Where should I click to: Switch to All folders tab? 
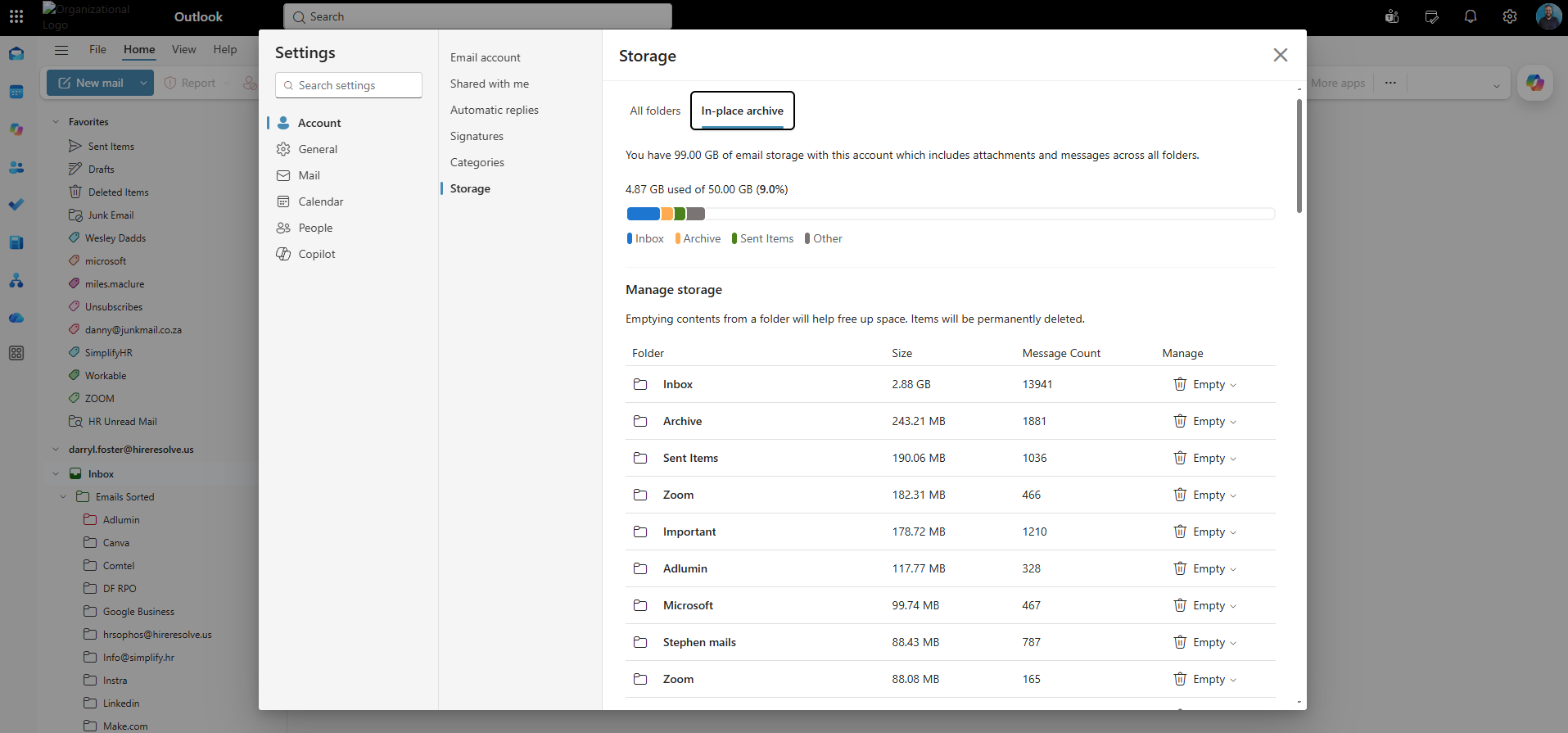655,111
